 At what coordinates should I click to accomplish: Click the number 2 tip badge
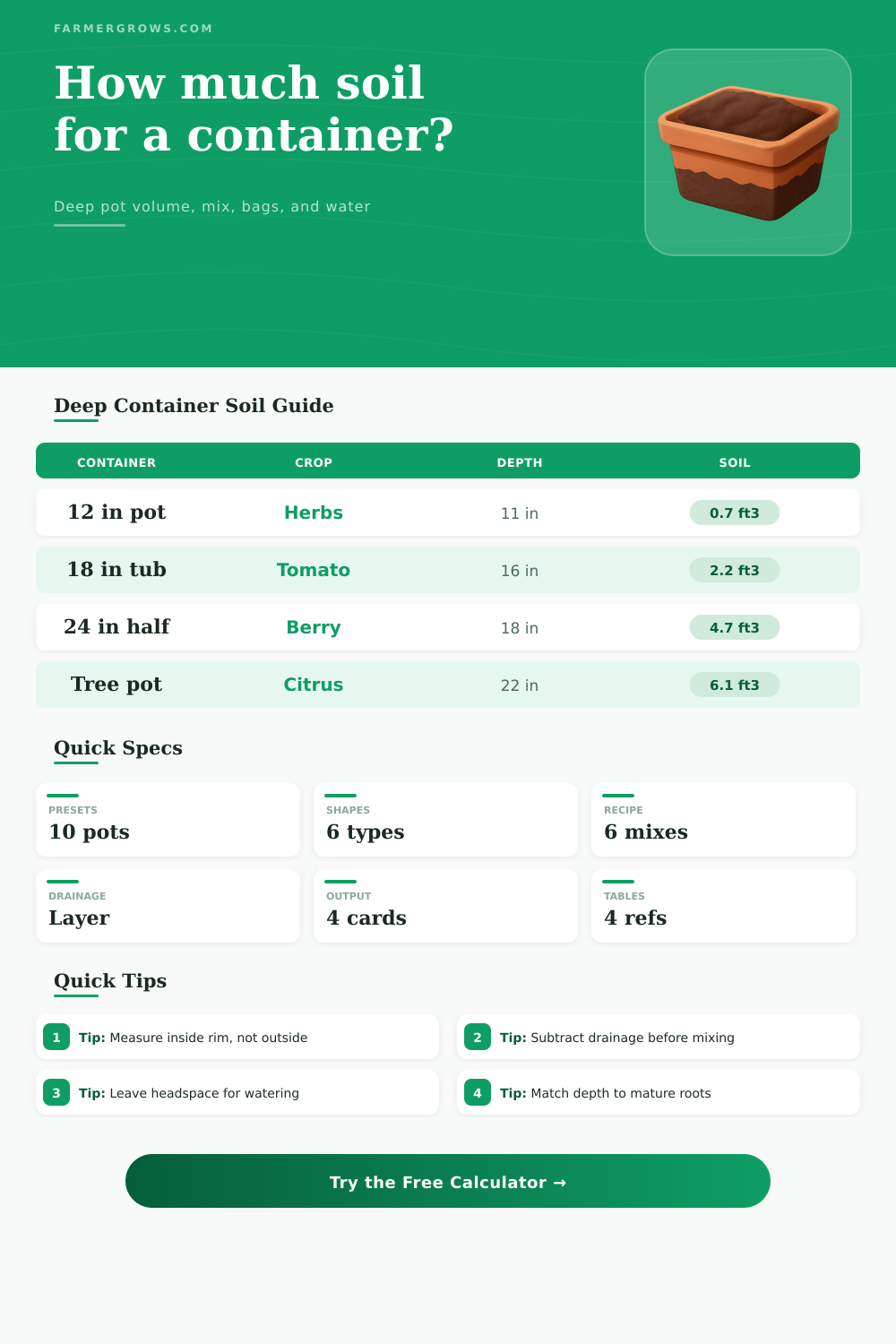[478, 1038]
